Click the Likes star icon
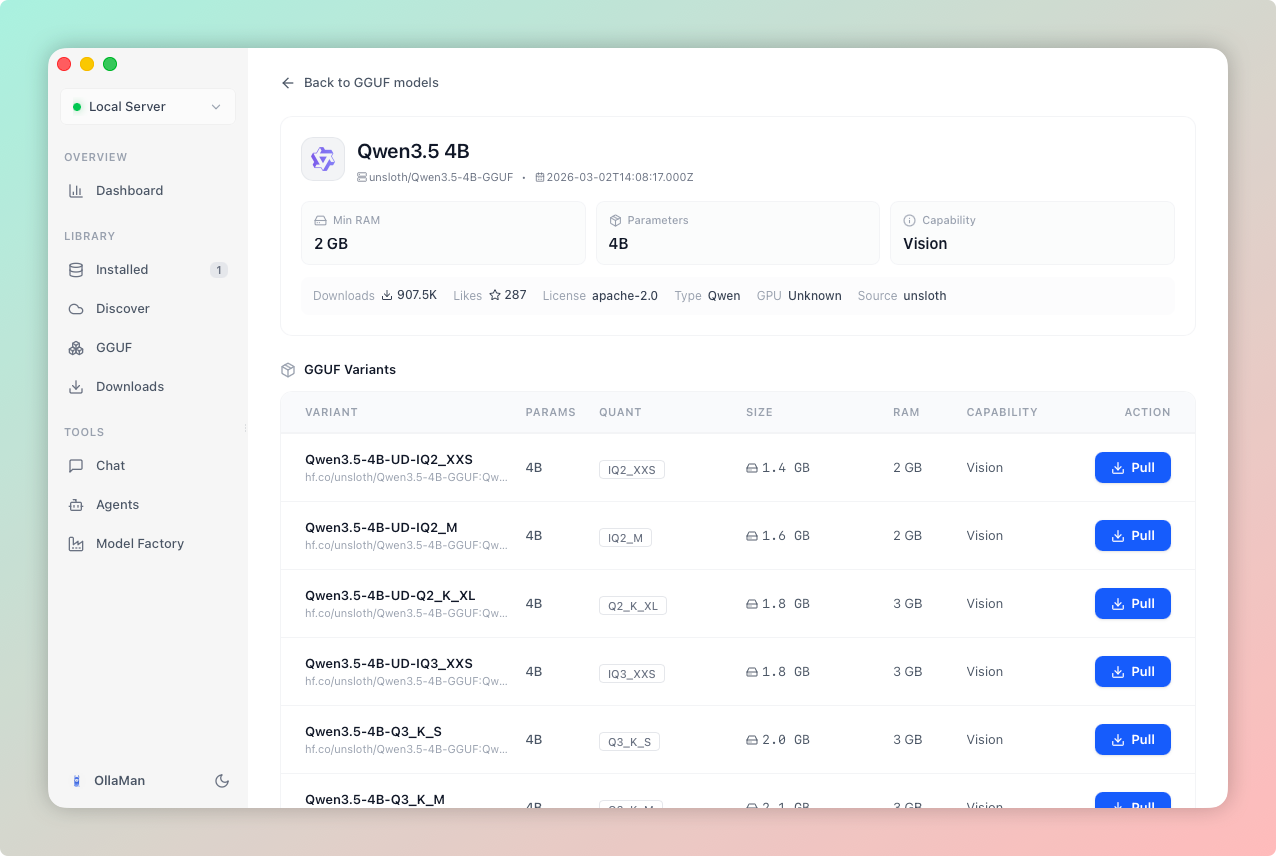 tap(495, 295)
